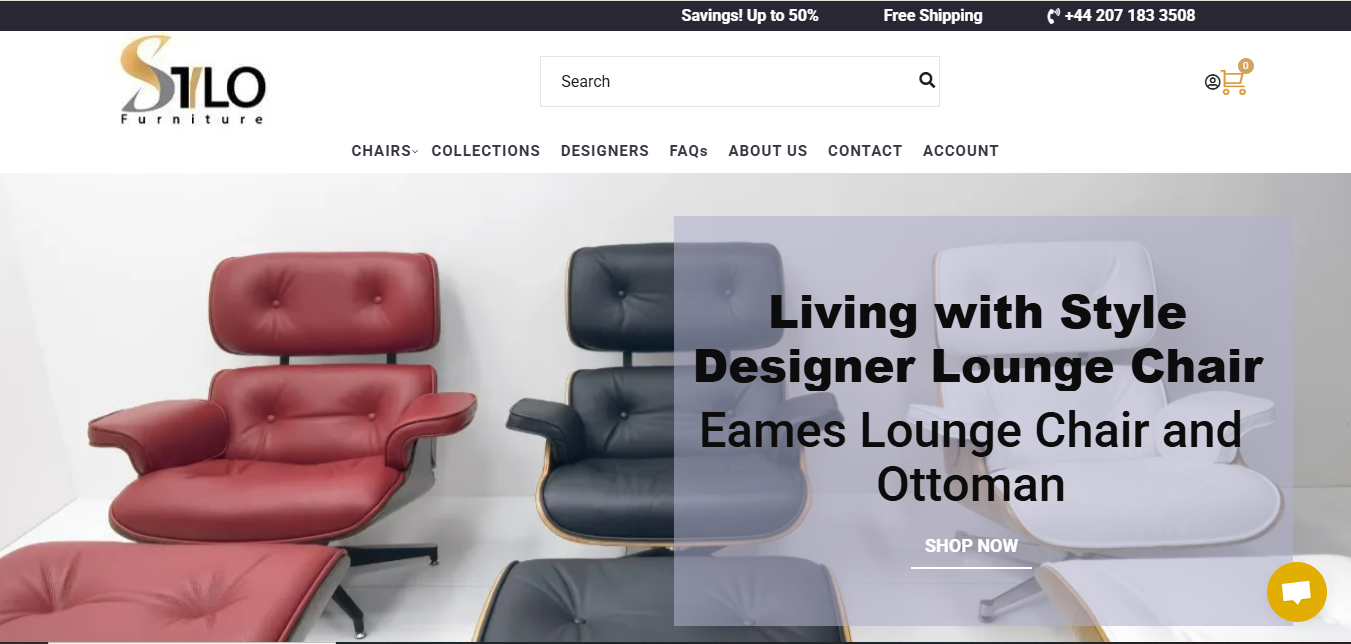
Task: Expand the CHAIRS dropdown chevron
Action: [415, 151]
